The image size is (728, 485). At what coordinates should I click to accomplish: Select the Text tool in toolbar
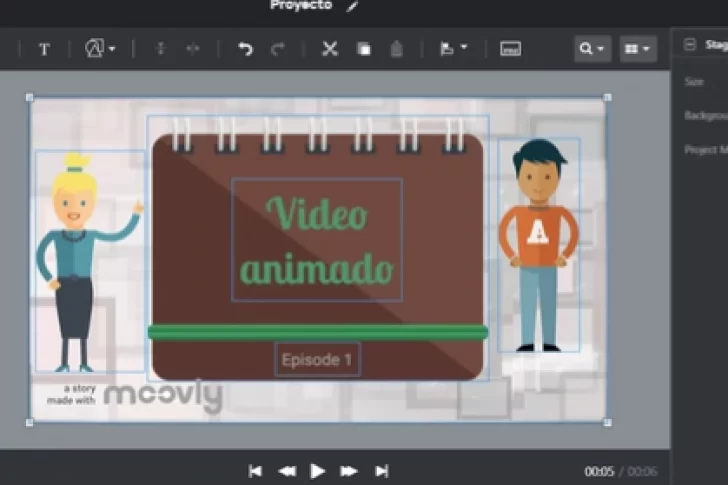(x=44, y=49)
